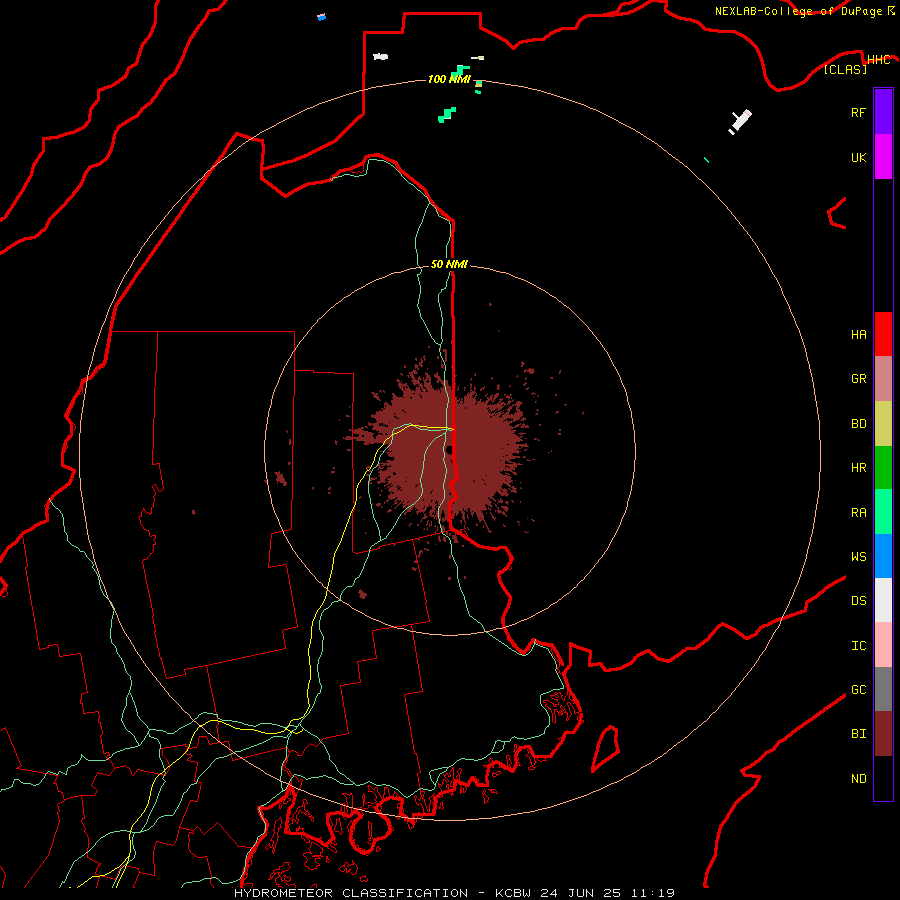Select the GR pink-brown legend swatch
This screenshot has height=900, width=900.
pos(883,379)
